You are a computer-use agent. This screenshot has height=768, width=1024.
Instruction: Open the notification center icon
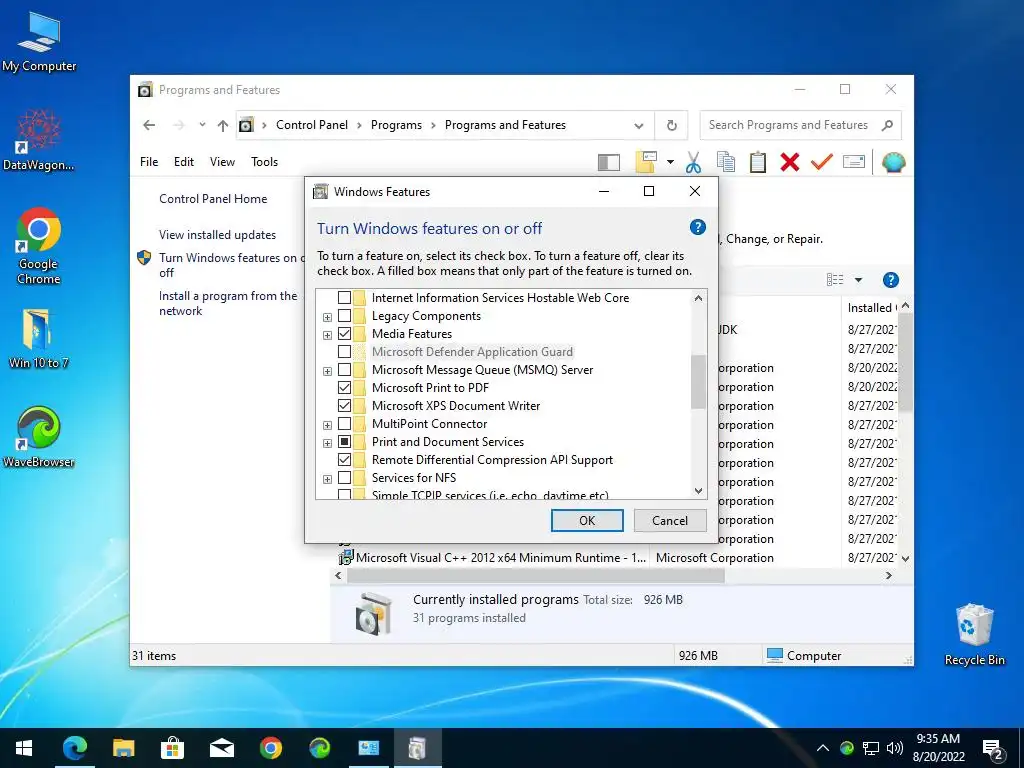[992, 748]
